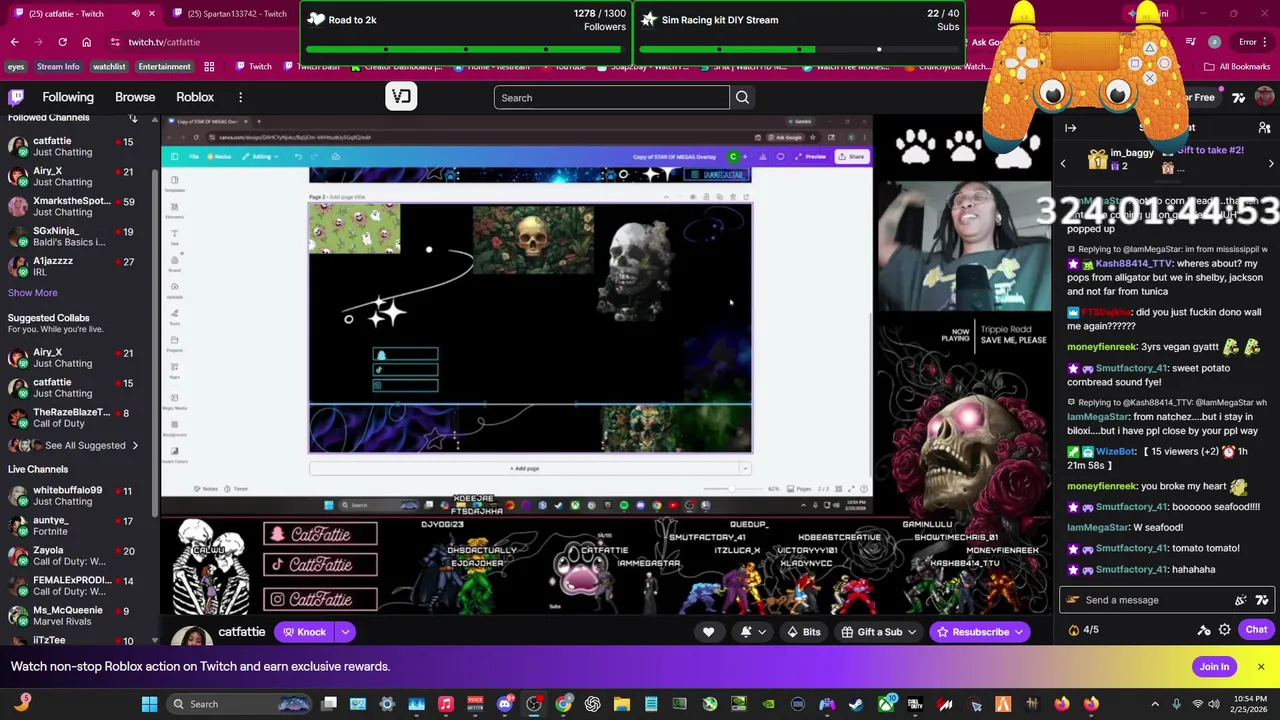Open the eyes bookmark folder
Screen dimensions: 1280x720
tap(16, 67)
